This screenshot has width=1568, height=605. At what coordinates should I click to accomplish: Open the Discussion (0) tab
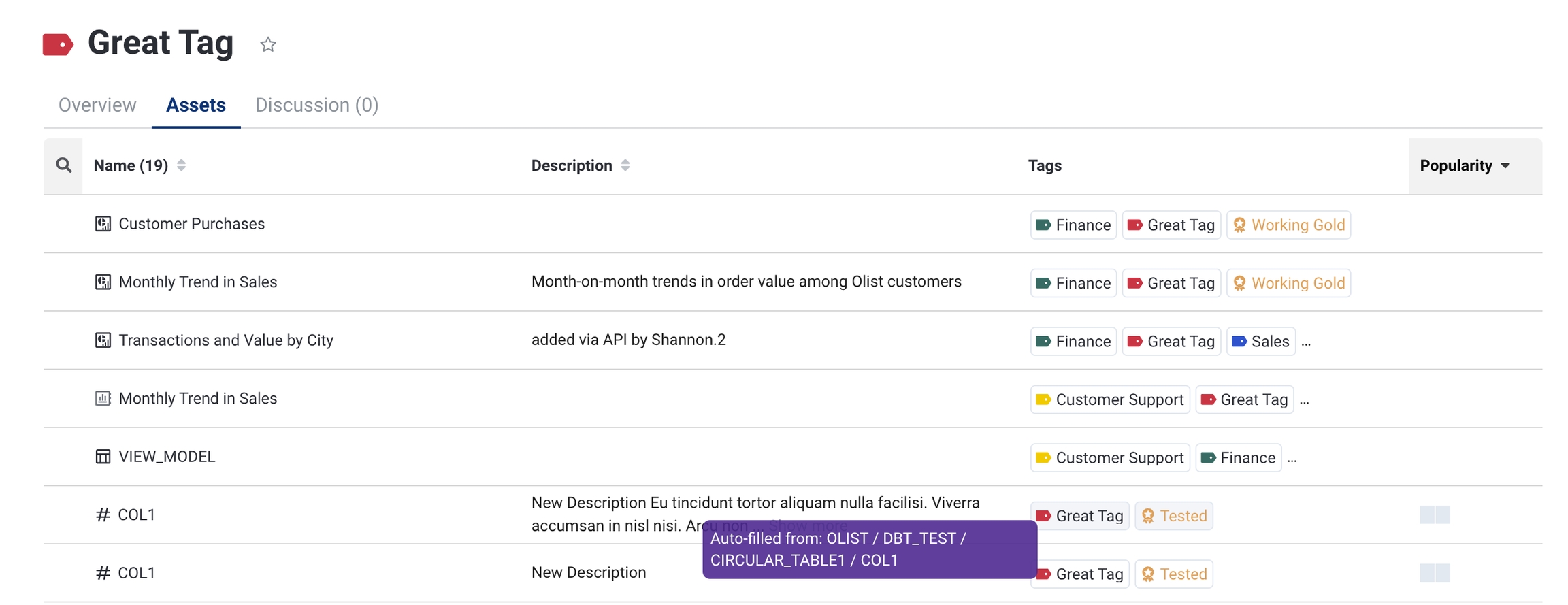[x=316, y=105]
